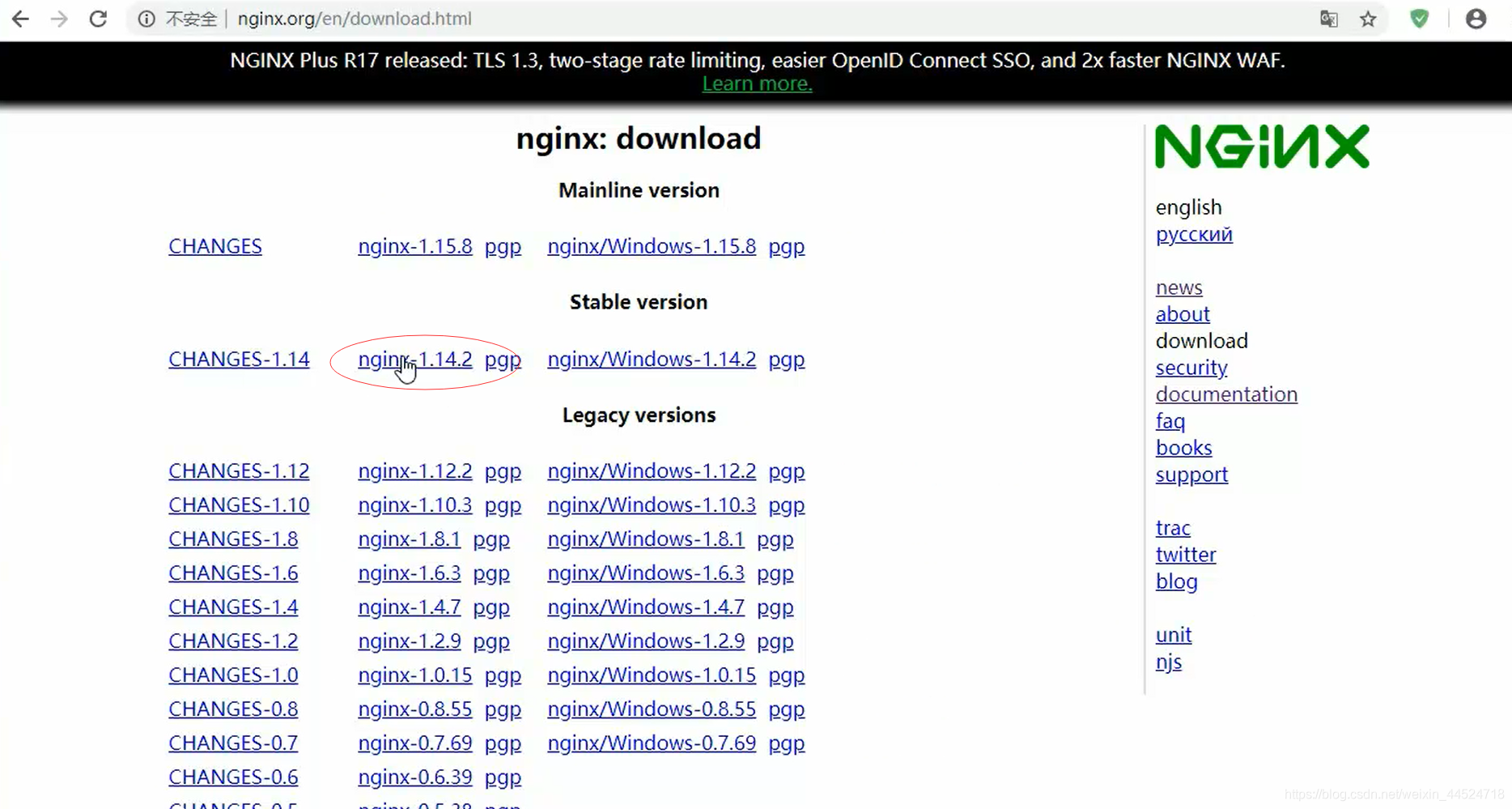Download nginx/Windows-1.10.3

652,505
